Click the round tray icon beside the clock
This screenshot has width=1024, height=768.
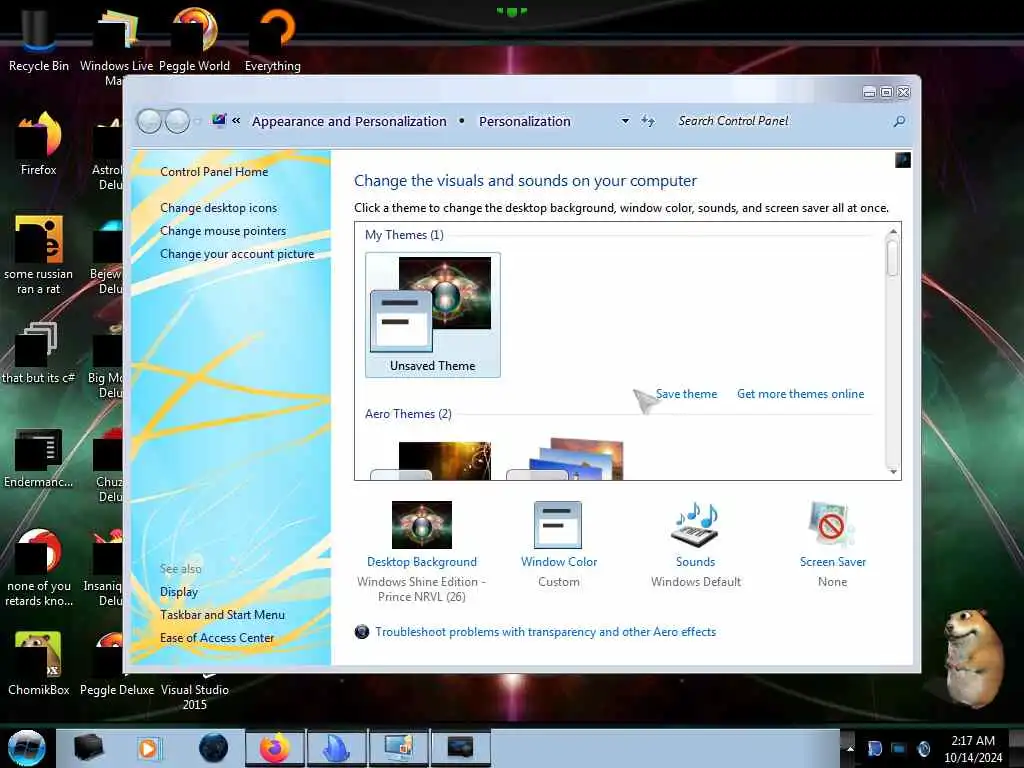point(923,748)
